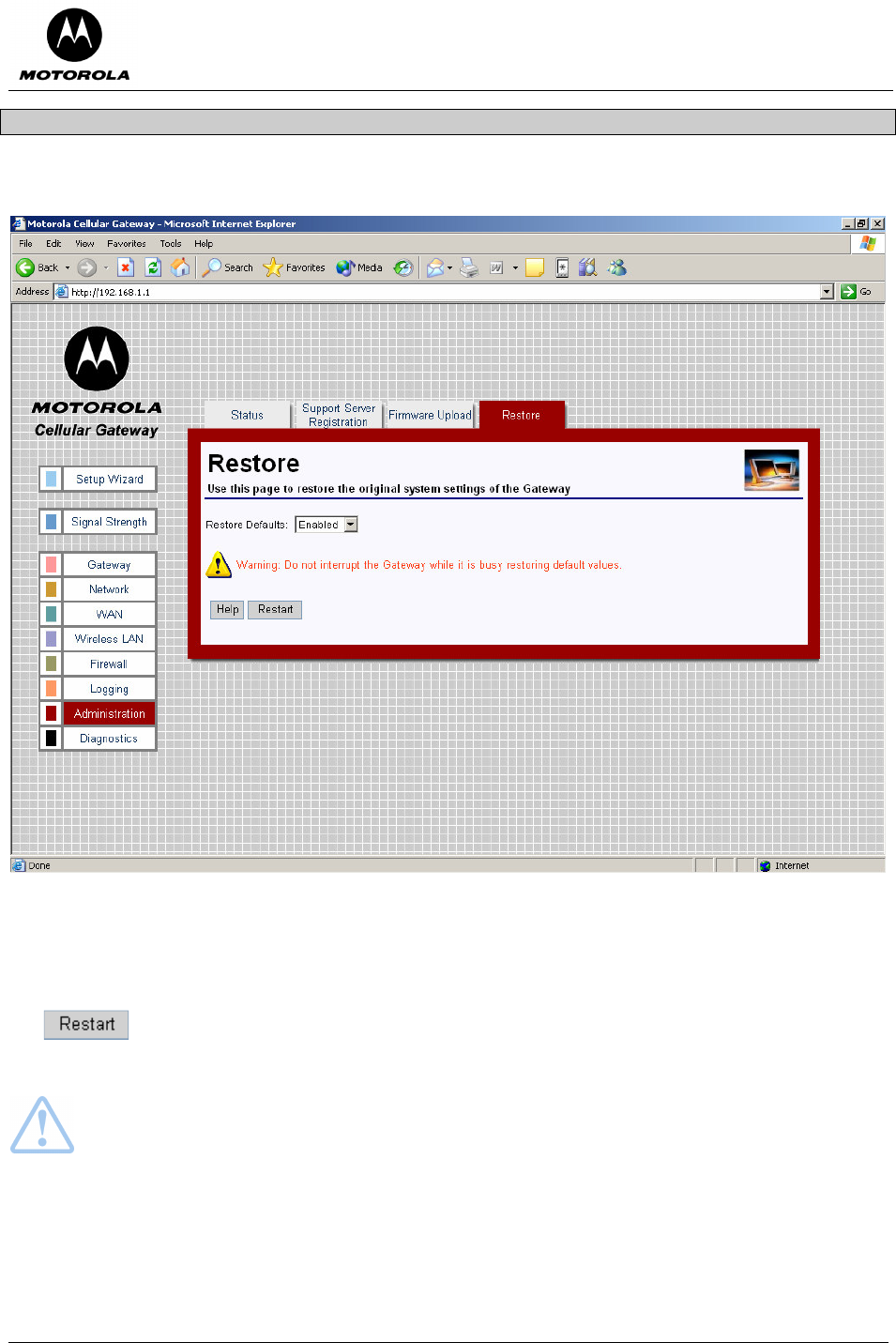Open the Tools menu
The width and height of the screenshot is (896, 1343).
coord(171,243)
